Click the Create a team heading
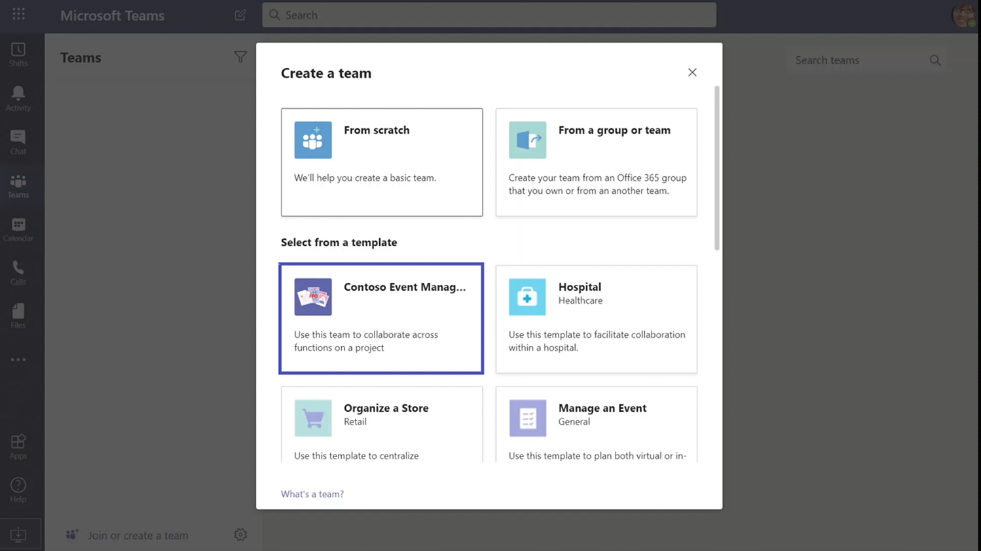 [326, 73]
